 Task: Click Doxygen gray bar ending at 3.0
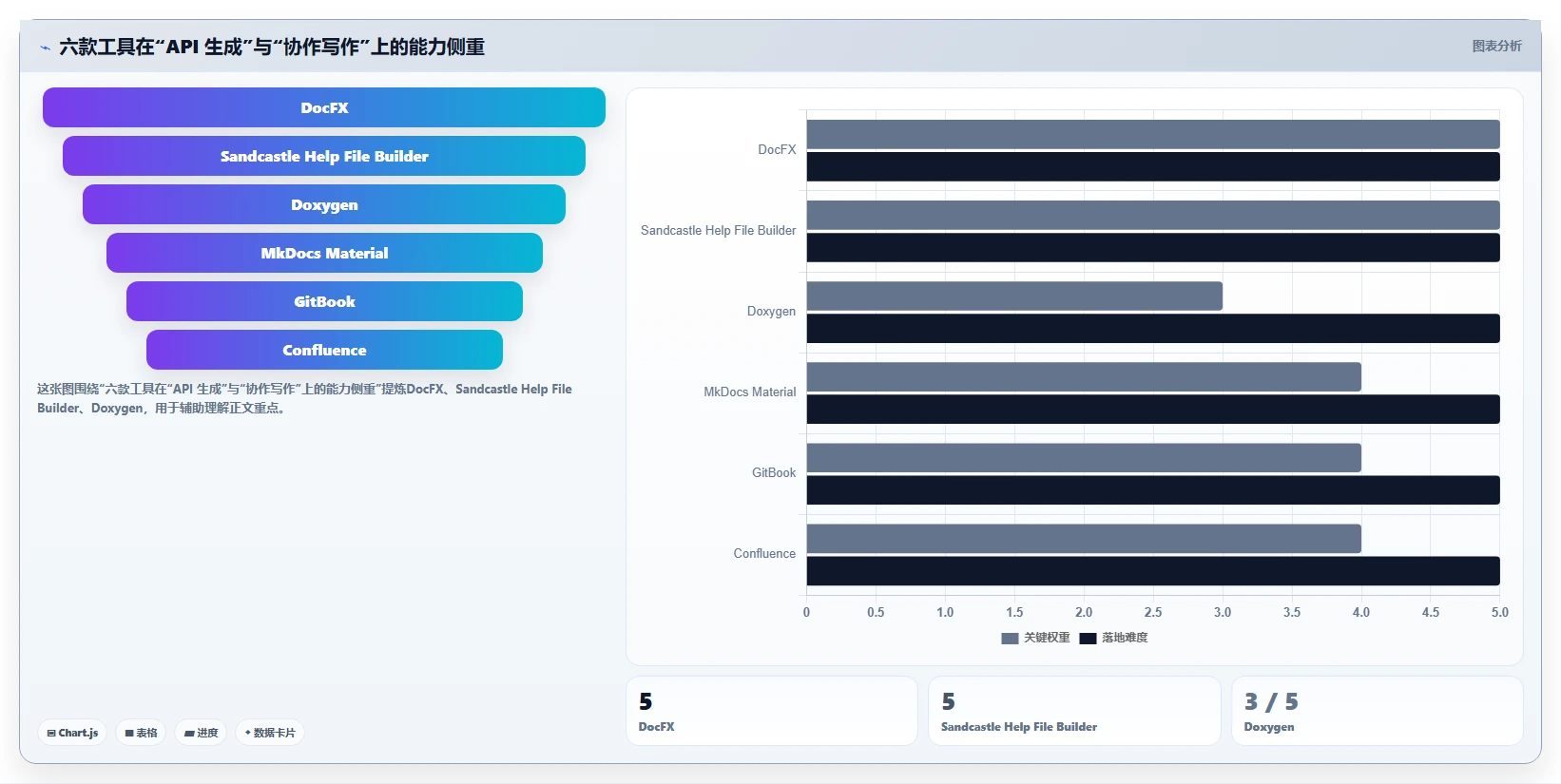pyautogui.click(x=1014, y=296)
